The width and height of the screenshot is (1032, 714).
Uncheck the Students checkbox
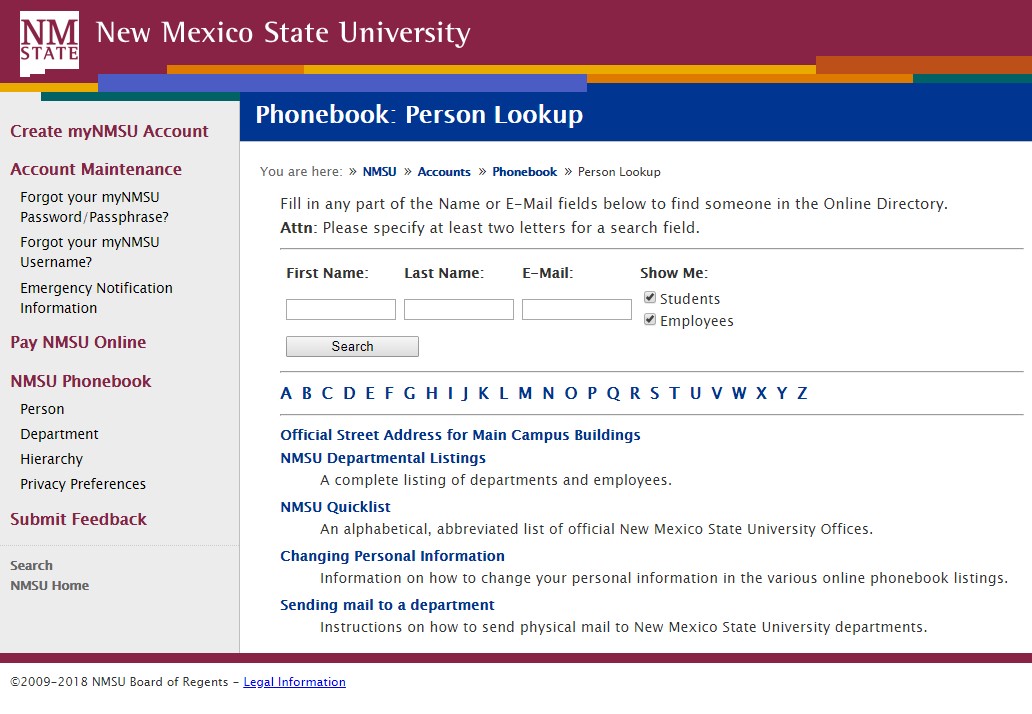[x=650, y=297]
